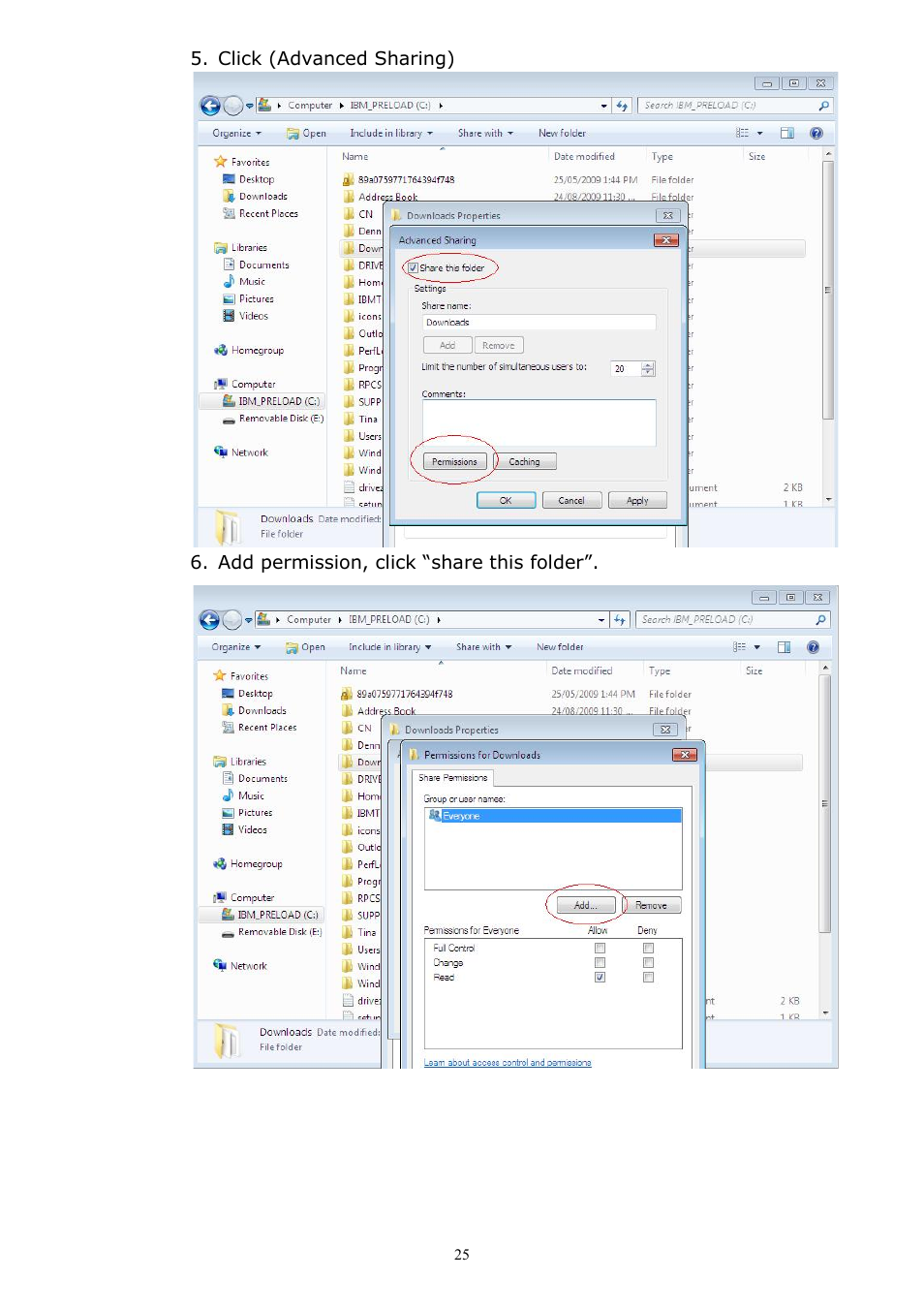Image resolution: width=924 pixels, height=1309 pixels.
Task: Expand Include in library in step 5 toolbar
Action: [391, 134]
